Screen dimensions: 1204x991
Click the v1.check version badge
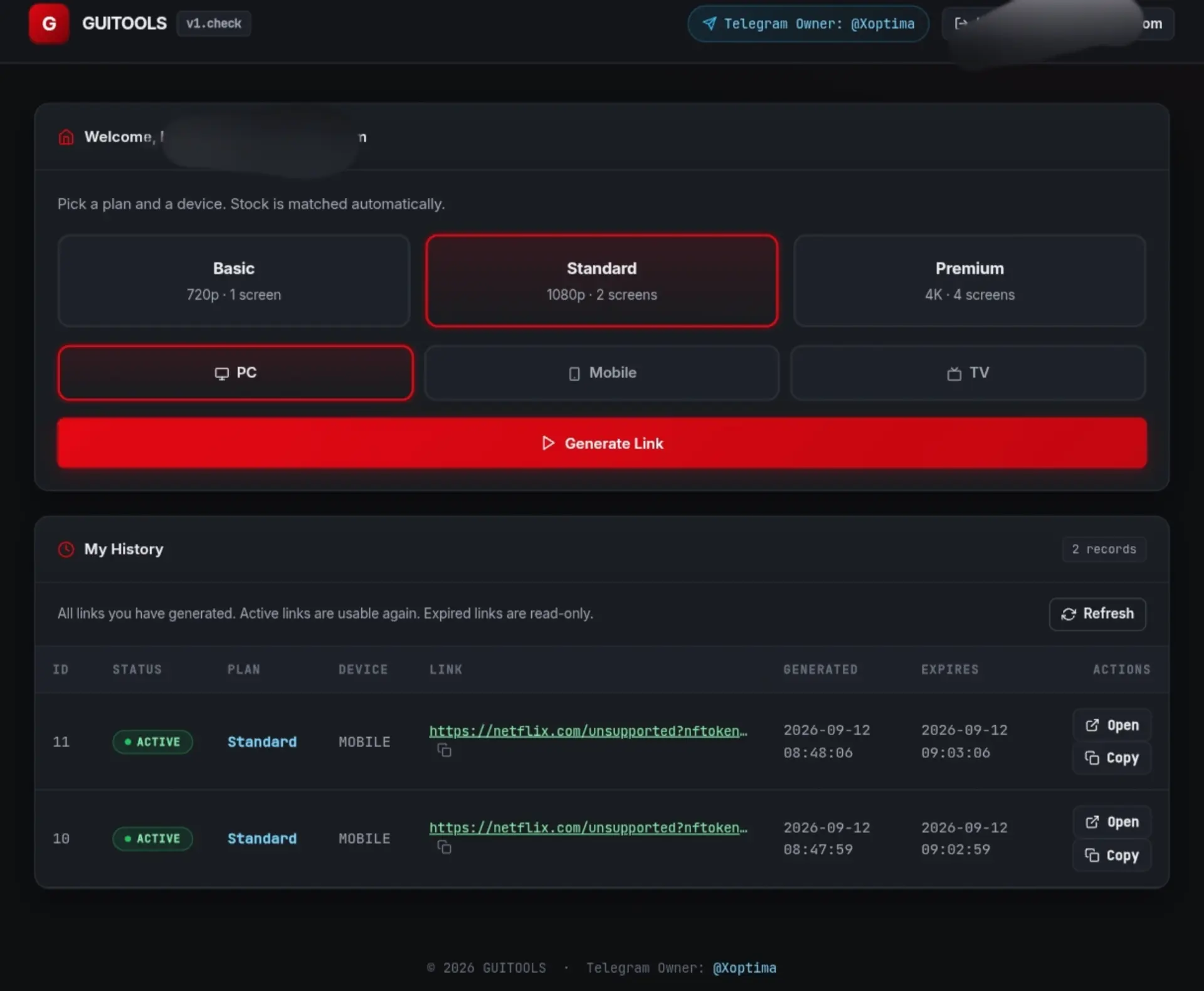(x=214, y=24)
